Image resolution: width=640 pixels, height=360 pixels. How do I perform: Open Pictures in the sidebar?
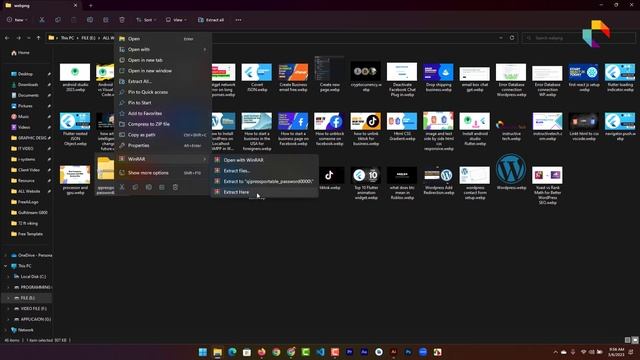(25, 106)
